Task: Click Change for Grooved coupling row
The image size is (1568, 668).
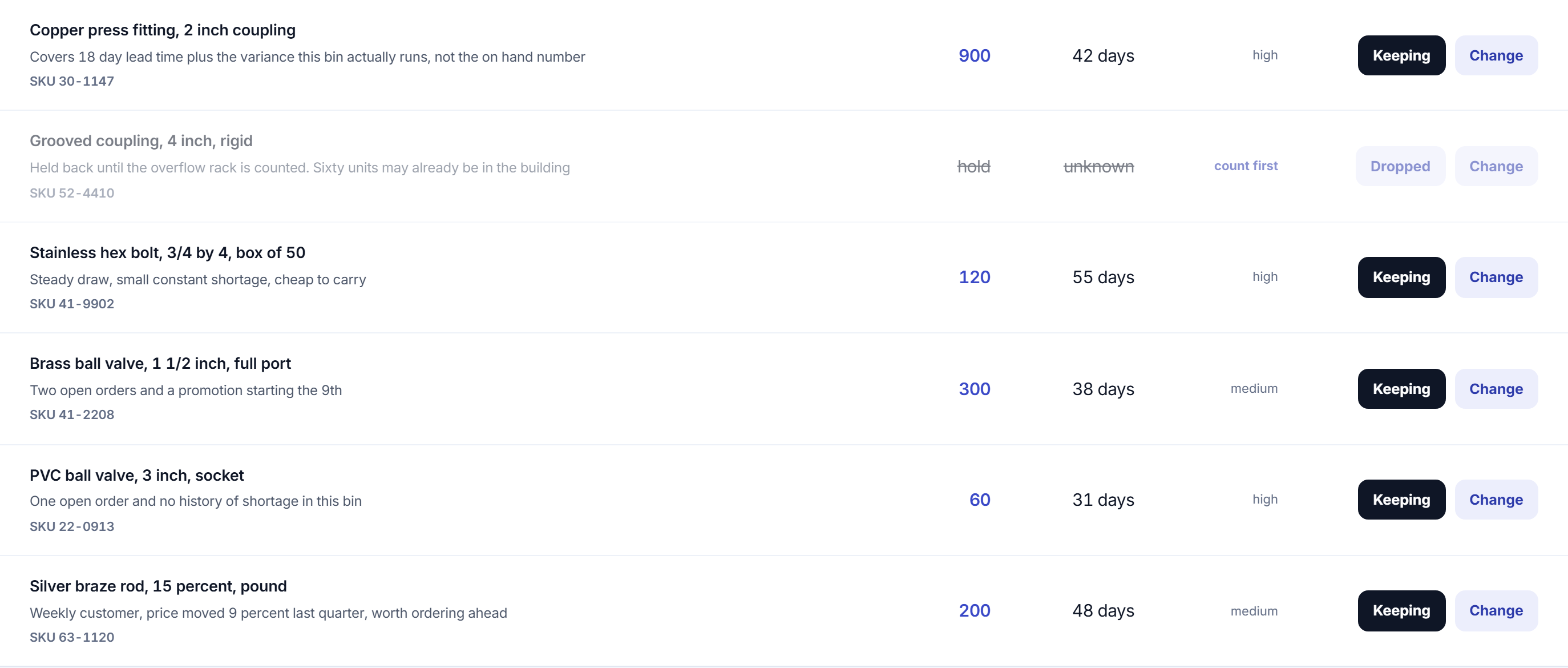Action: click(1496, 166)
